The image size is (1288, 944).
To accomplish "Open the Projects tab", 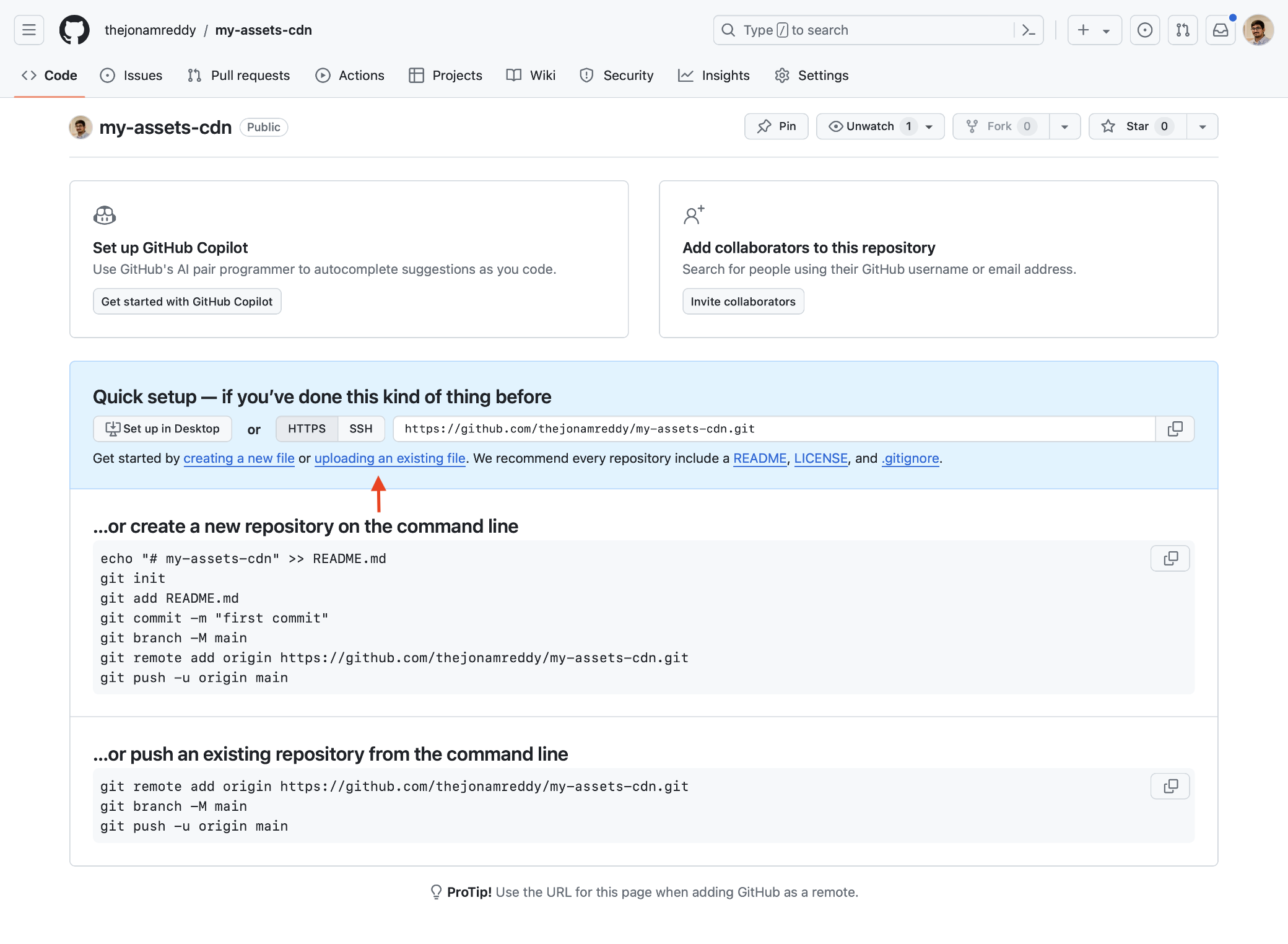I will [446, 75].
